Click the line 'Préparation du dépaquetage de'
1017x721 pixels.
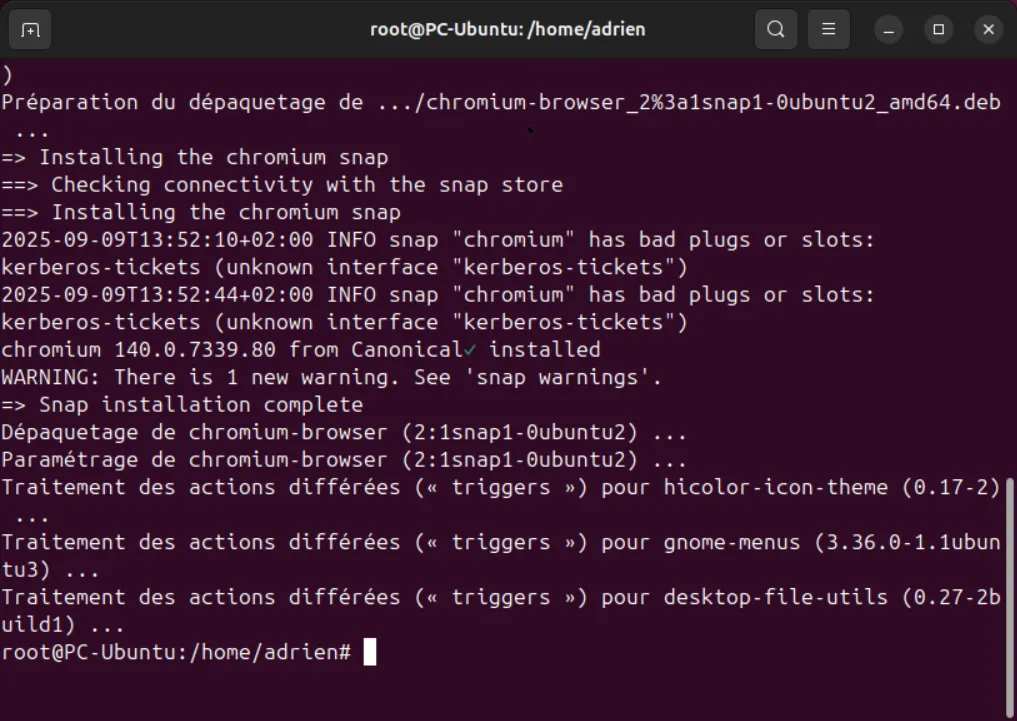pyautogui.click(x=501, y=102)
